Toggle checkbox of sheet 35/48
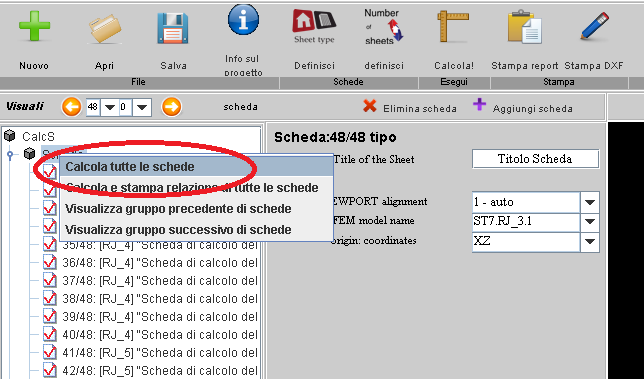 point(50,244)
